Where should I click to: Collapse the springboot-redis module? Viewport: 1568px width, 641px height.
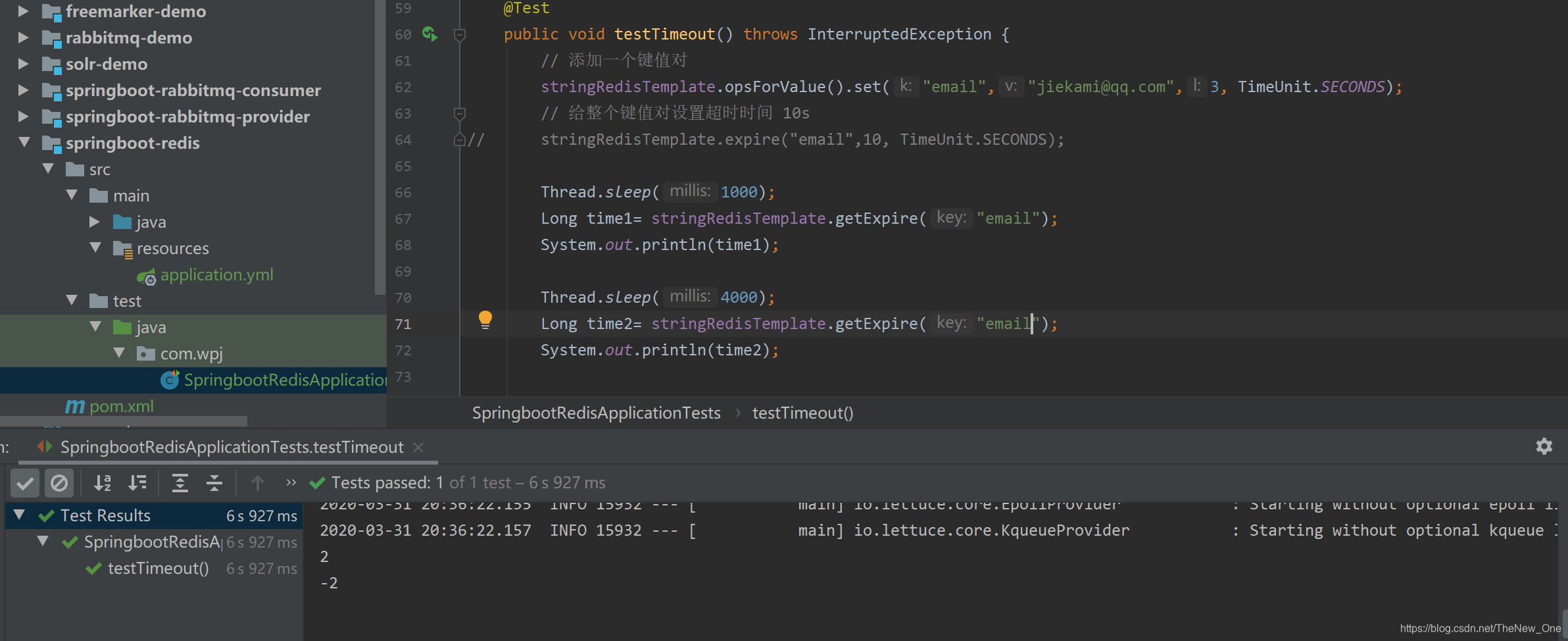point(24,142)
